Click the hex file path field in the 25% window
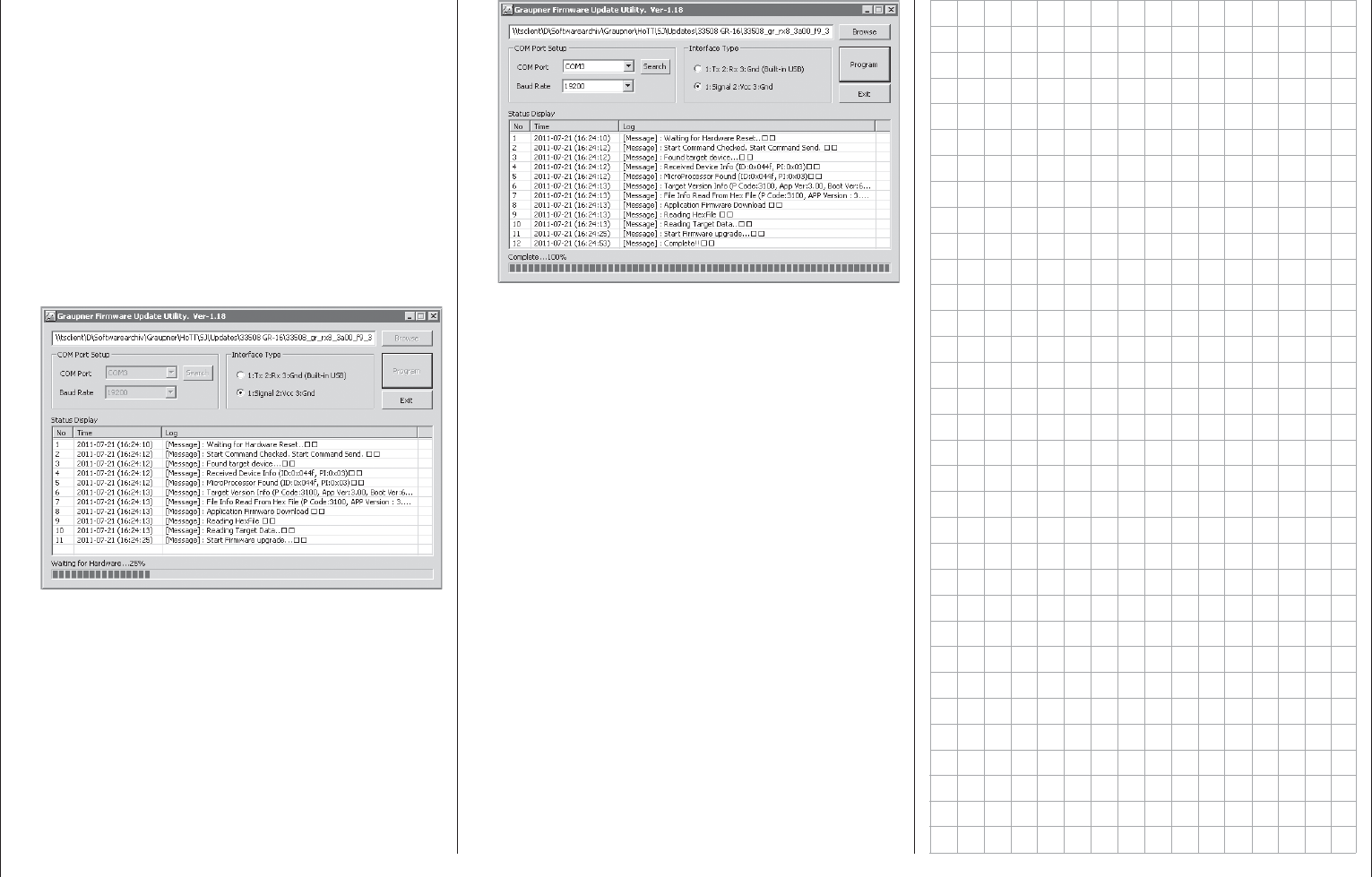 click(x=213, y=338)
